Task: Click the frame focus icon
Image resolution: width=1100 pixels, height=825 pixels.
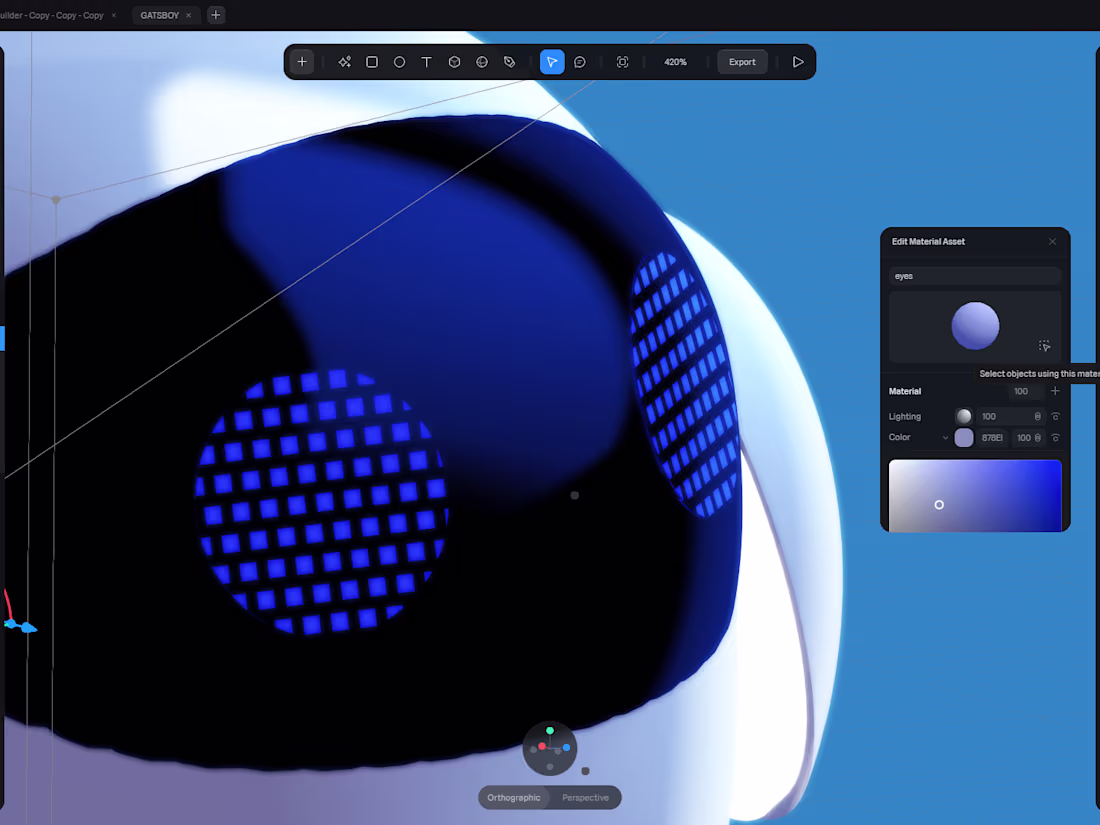Action: [x=622, y=62]
